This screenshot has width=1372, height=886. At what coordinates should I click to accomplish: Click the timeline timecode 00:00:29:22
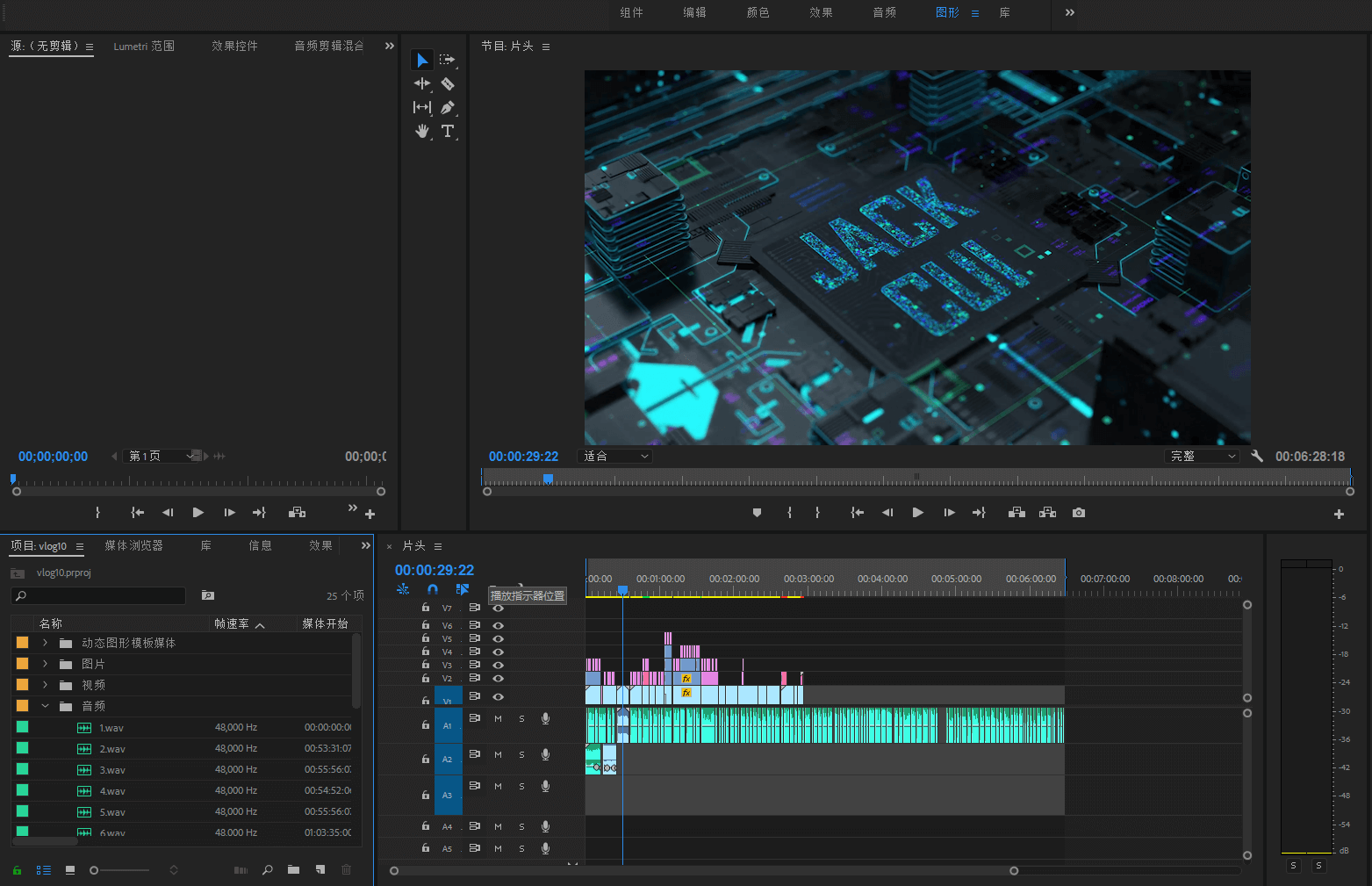tap(435, 570)
